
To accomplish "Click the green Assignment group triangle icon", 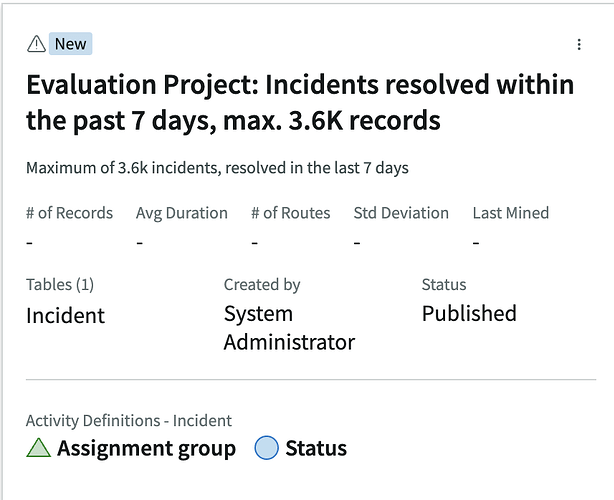I will pyautogui.click(x=38, y=448).
